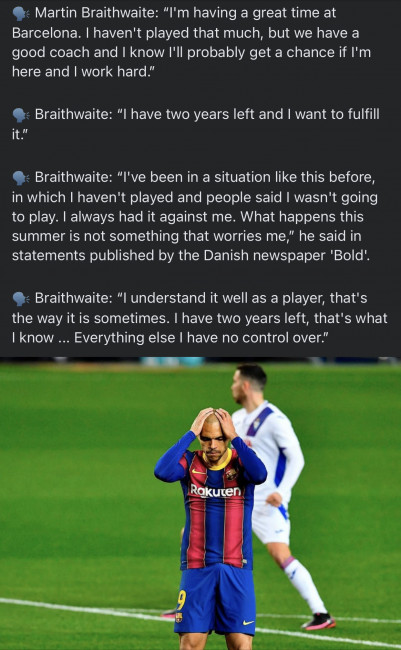Click the speaking-head emoji before "I understand it well"
The height and width of the screenshot is (650, 401).
tap(20, 298)
